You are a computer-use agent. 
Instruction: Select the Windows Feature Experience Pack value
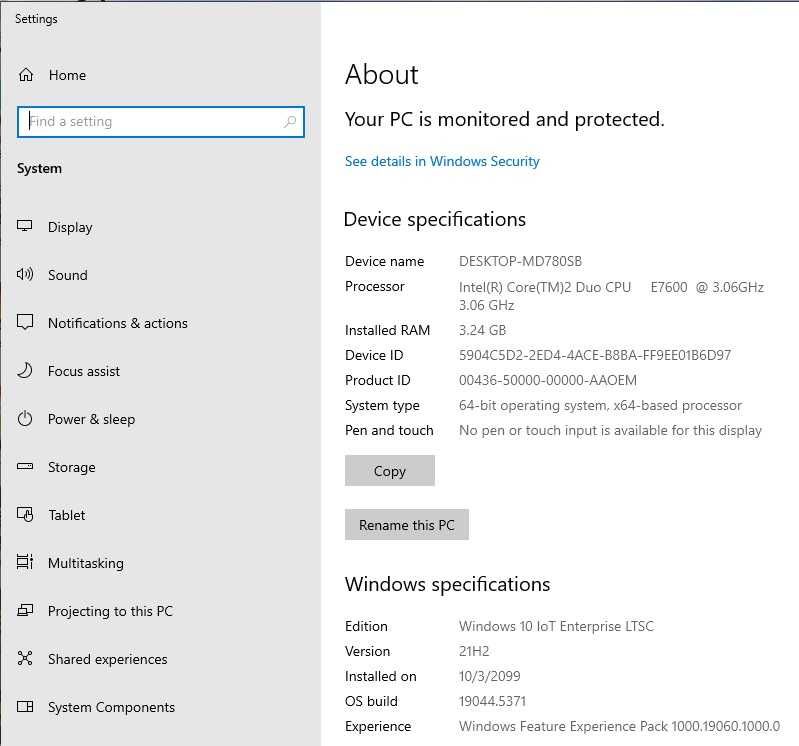point(619,726)
